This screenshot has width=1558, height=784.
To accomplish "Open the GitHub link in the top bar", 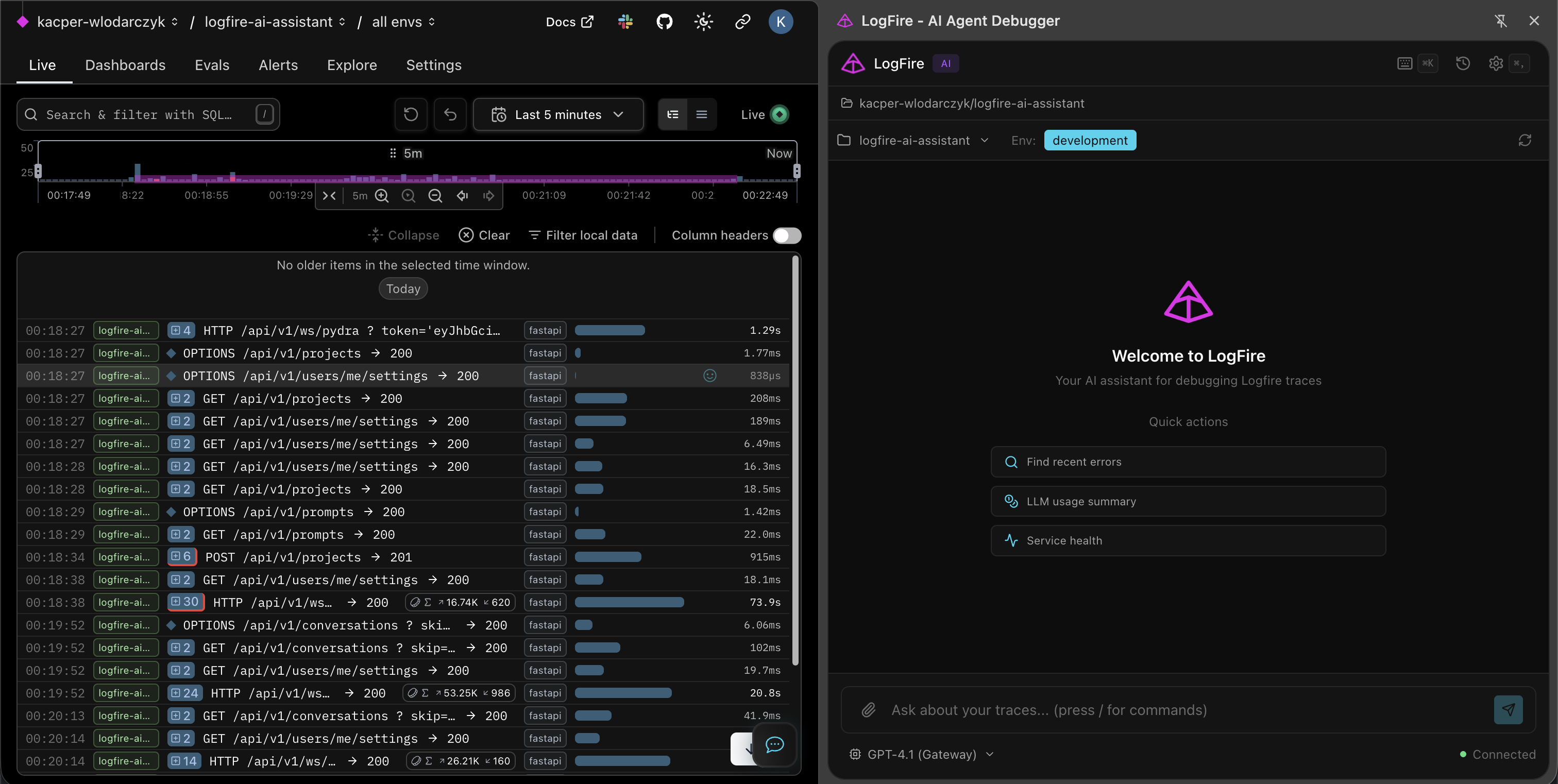I will [664, 22].
